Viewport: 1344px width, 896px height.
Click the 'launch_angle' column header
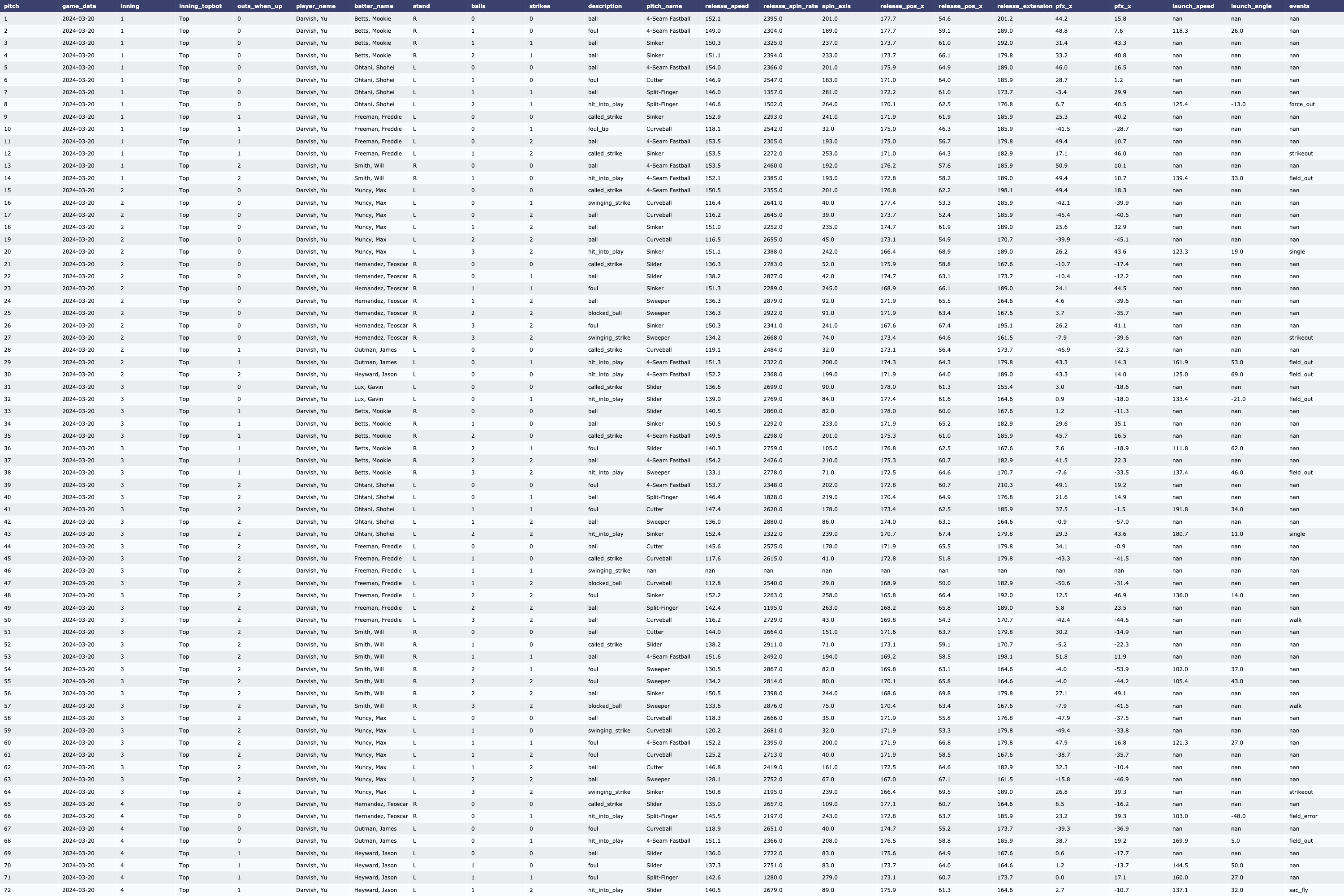point(1251,6)
